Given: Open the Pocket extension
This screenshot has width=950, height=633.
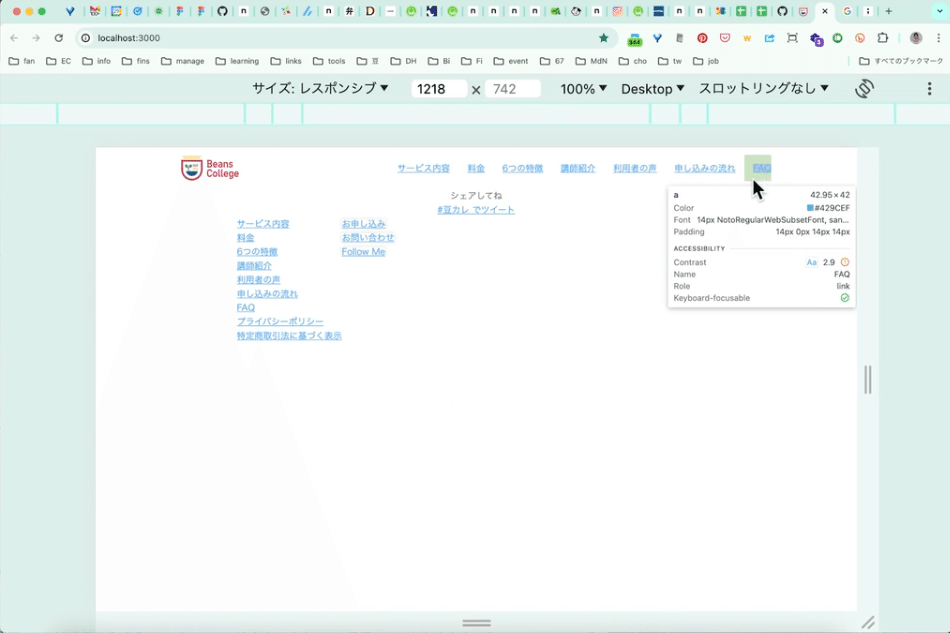Looking at the screenshot, I should coord(725,38).
